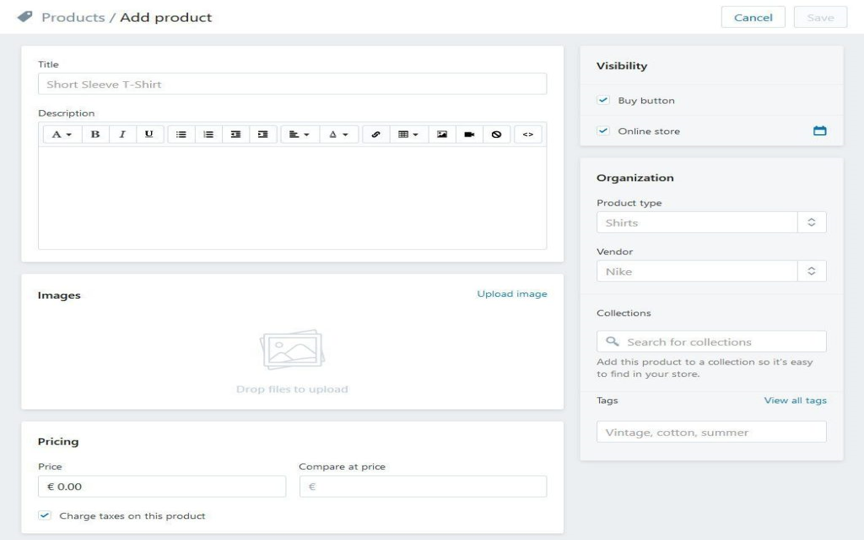Open the Product type dropdown
This screenshot has height=540, width=864.
tap(711, 222)
